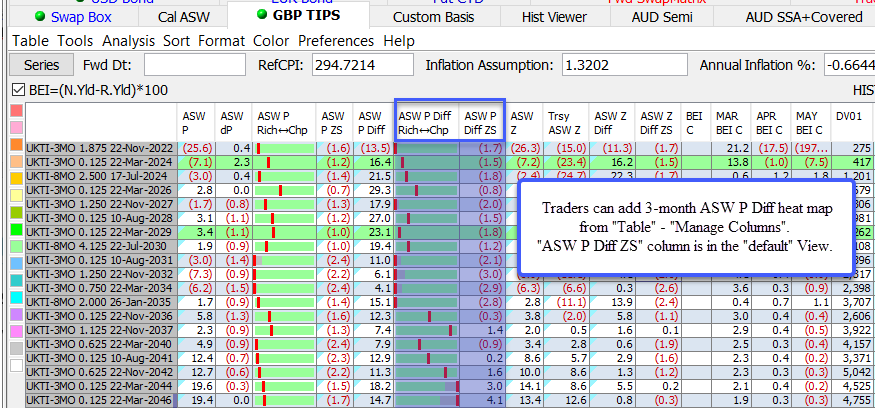This screenshot has width=875, height=408.
Task: Select row UKTI-8MO 2.000 26-Jan-2035
Action: click(x=101, y=302)
